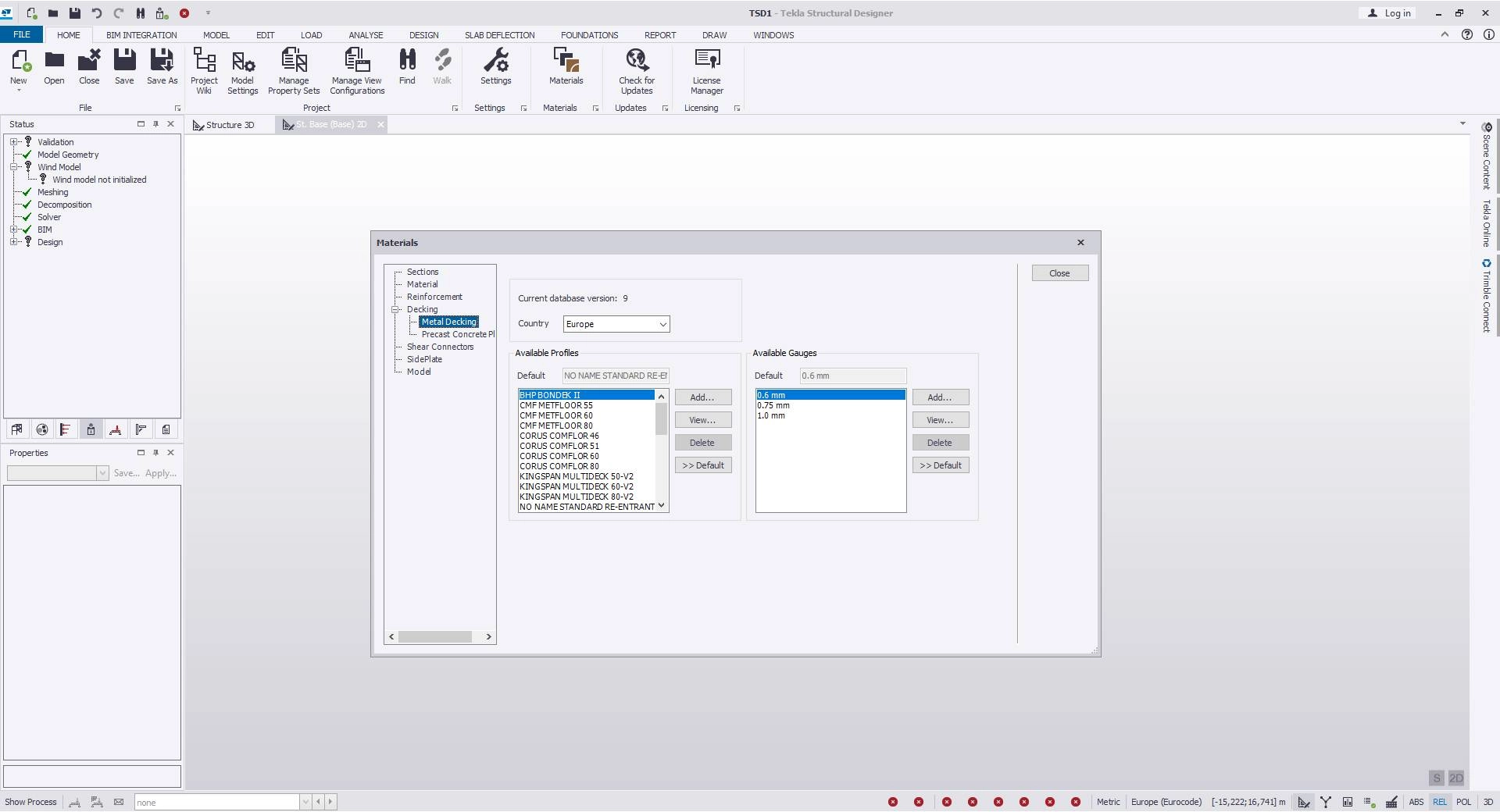Open the Country dropdown showing Europe
1500x812 pixels.
pyautogui.click(x=616, y=324)
